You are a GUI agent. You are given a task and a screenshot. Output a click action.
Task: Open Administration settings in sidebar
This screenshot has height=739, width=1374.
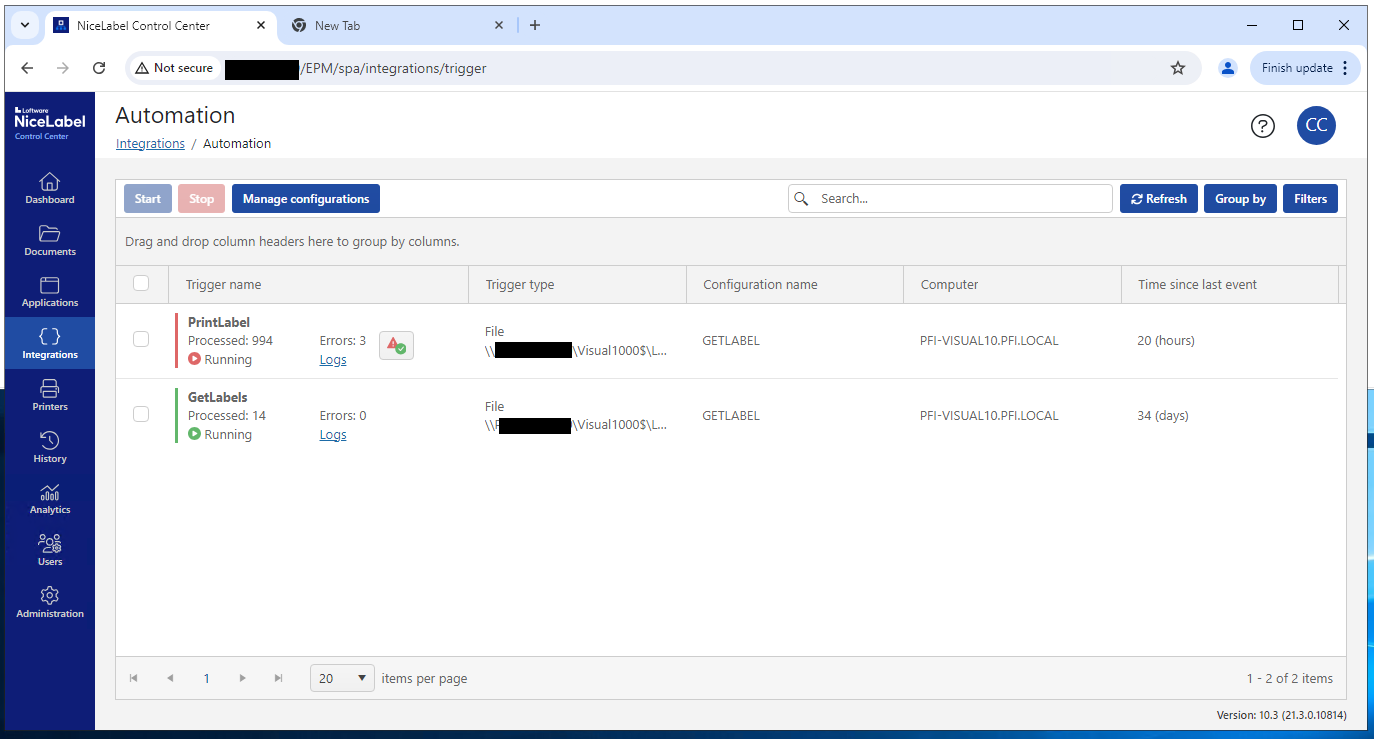tap(49, 602)
